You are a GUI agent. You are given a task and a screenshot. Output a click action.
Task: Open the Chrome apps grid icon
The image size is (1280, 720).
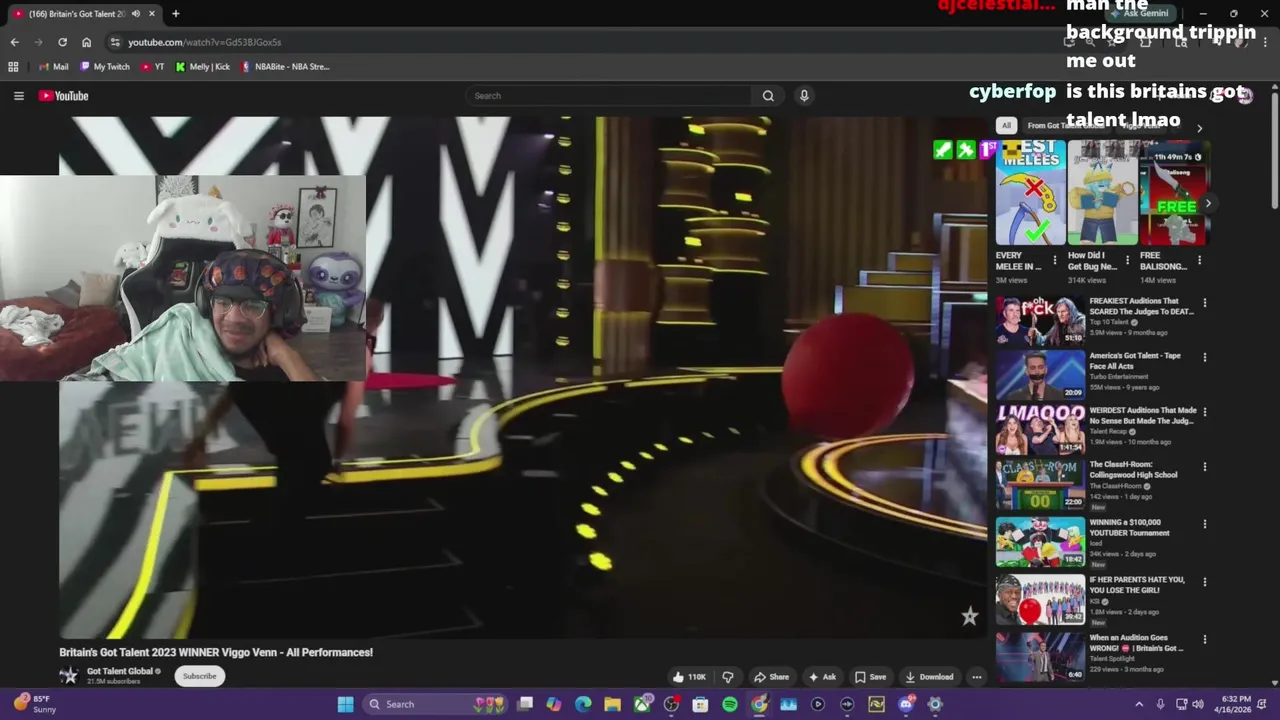click(13, 67)
